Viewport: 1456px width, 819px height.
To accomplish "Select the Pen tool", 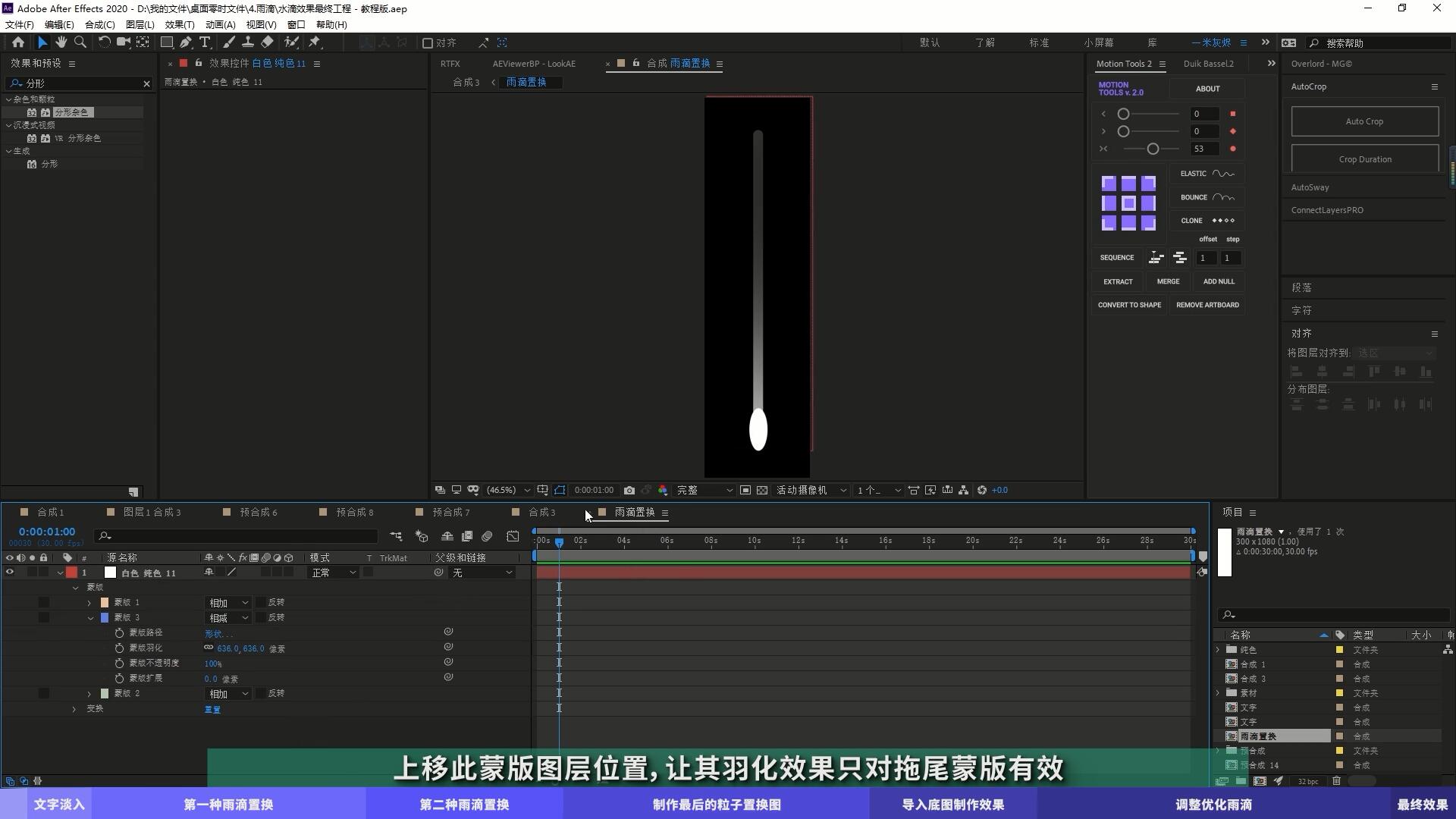I will pos(186,42).
